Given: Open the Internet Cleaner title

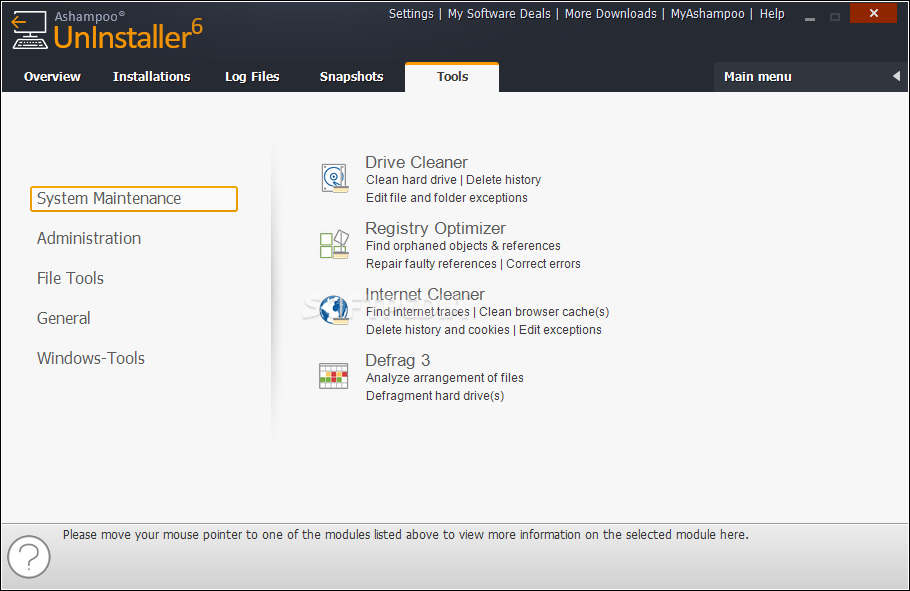Looking at the screenshot, I should pos(425,294).
